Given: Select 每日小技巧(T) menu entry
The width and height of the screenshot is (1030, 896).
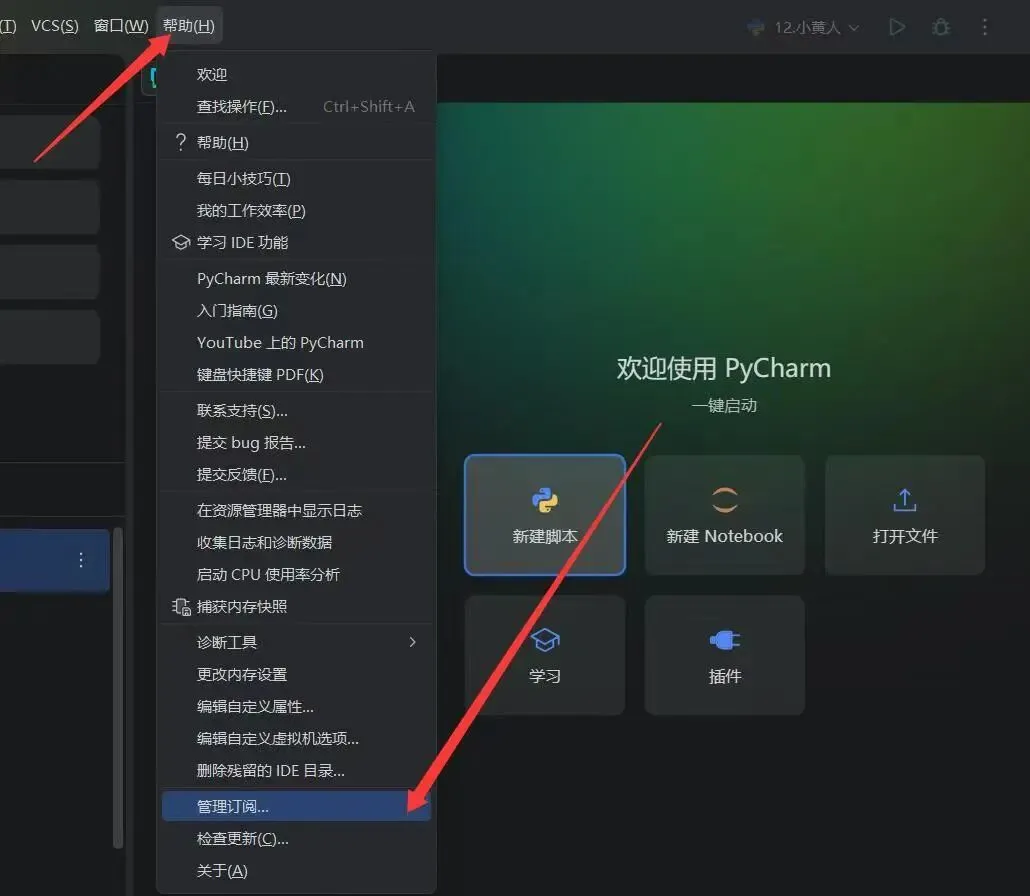Looking at the screenshot, I should pos(296,178).
